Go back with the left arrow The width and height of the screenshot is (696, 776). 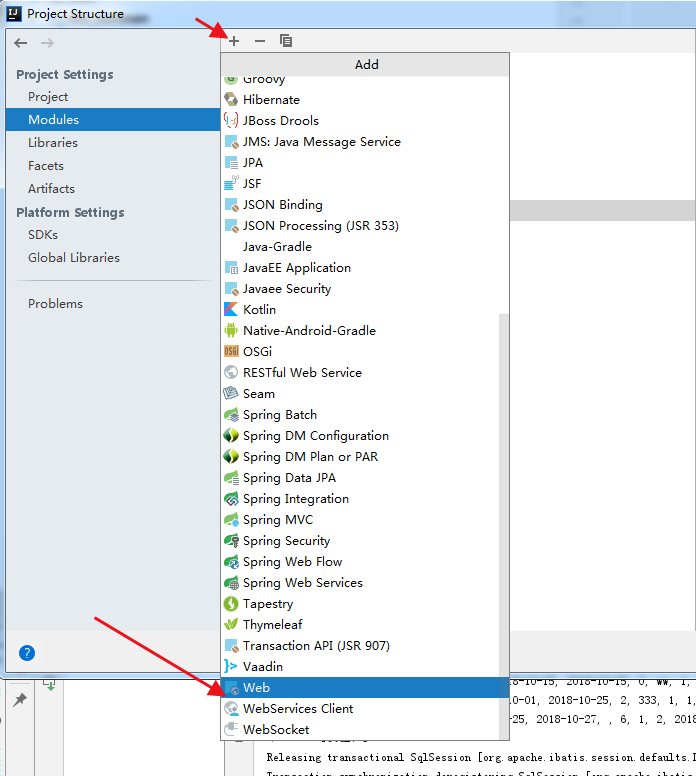tap(21, 43)
